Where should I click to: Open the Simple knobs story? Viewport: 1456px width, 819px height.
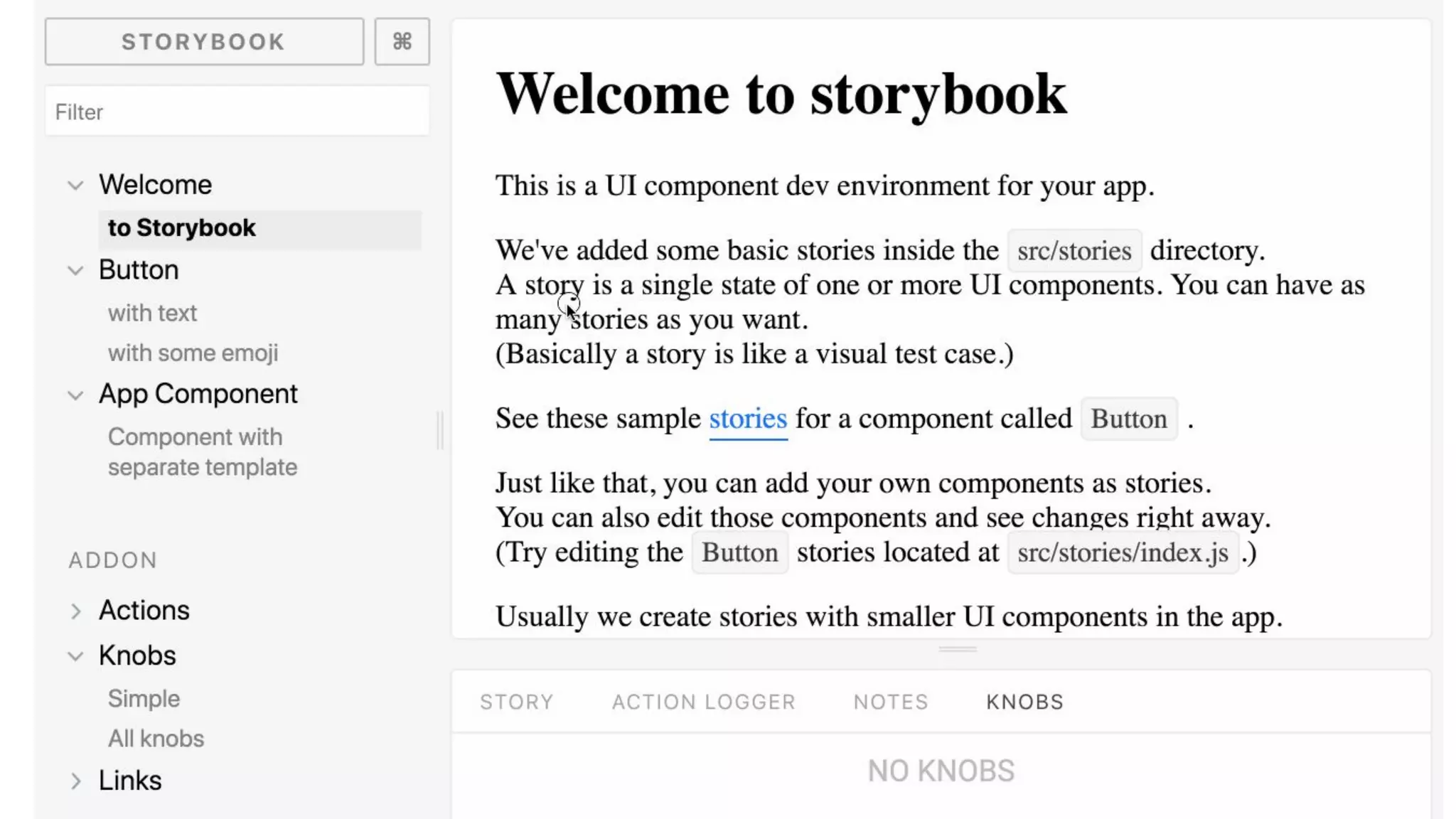(144, 698)
